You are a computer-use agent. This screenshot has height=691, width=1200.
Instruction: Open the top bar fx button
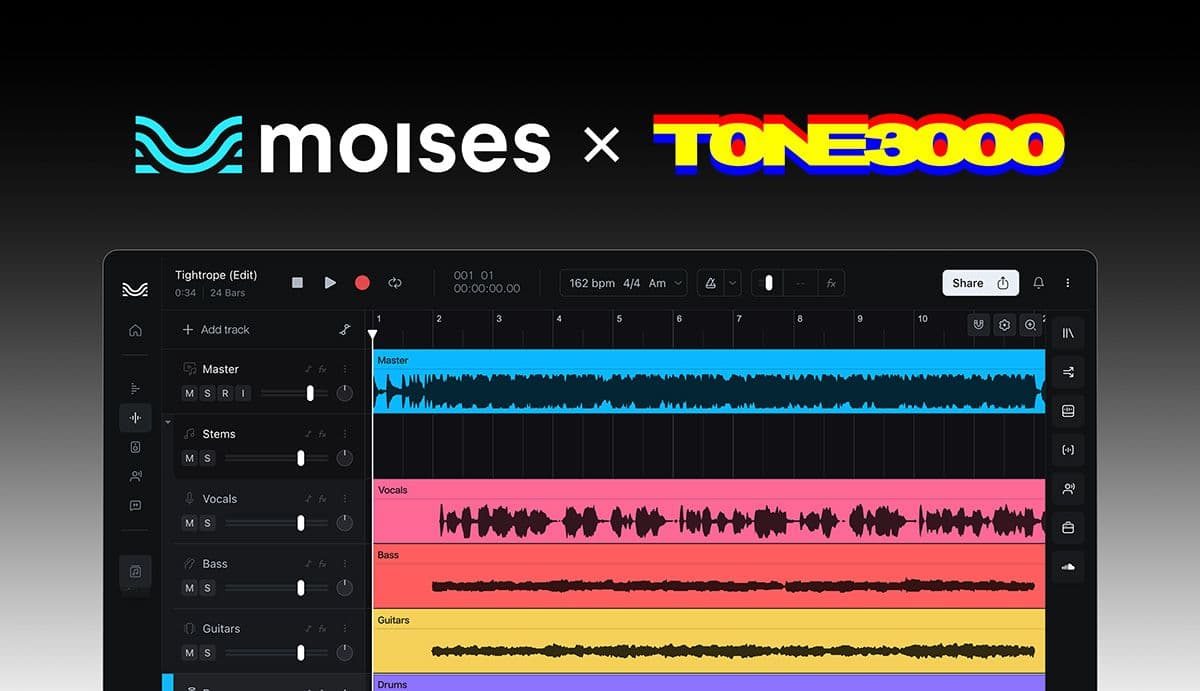830,283
